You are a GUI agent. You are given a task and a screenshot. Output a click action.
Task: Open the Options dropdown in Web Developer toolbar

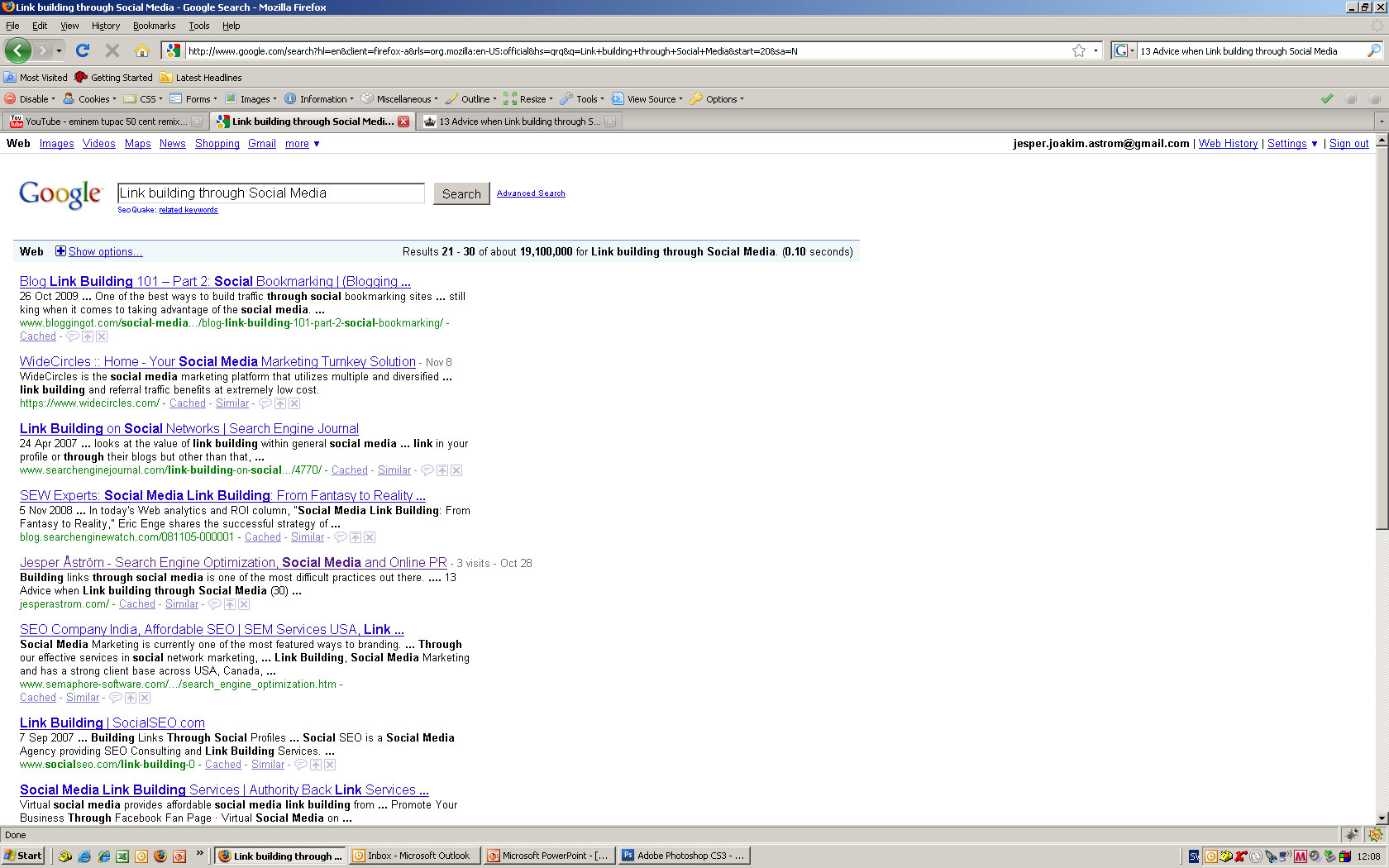(x=717, y=99)
